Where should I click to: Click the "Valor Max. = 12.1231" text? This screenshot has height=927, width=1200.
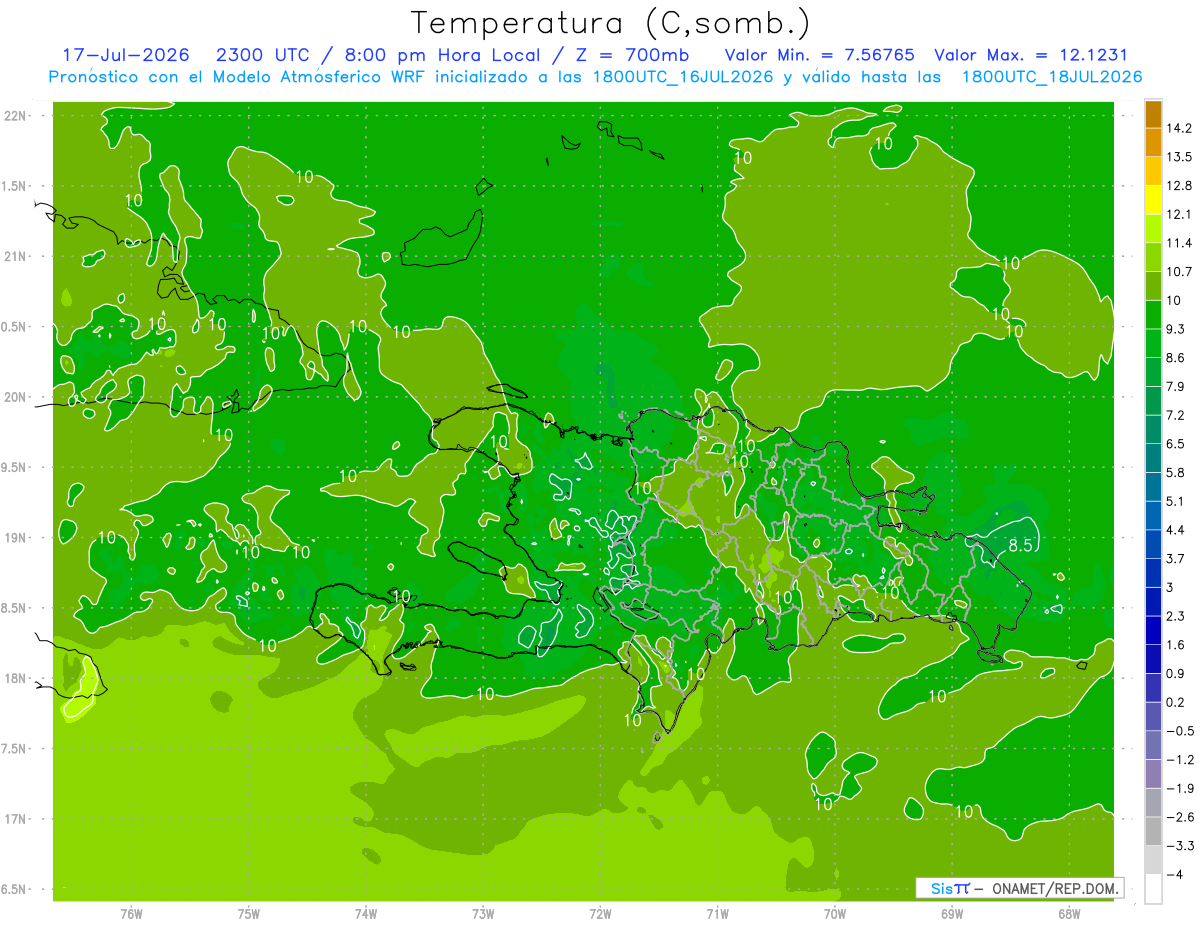[x=1031, y=55]
